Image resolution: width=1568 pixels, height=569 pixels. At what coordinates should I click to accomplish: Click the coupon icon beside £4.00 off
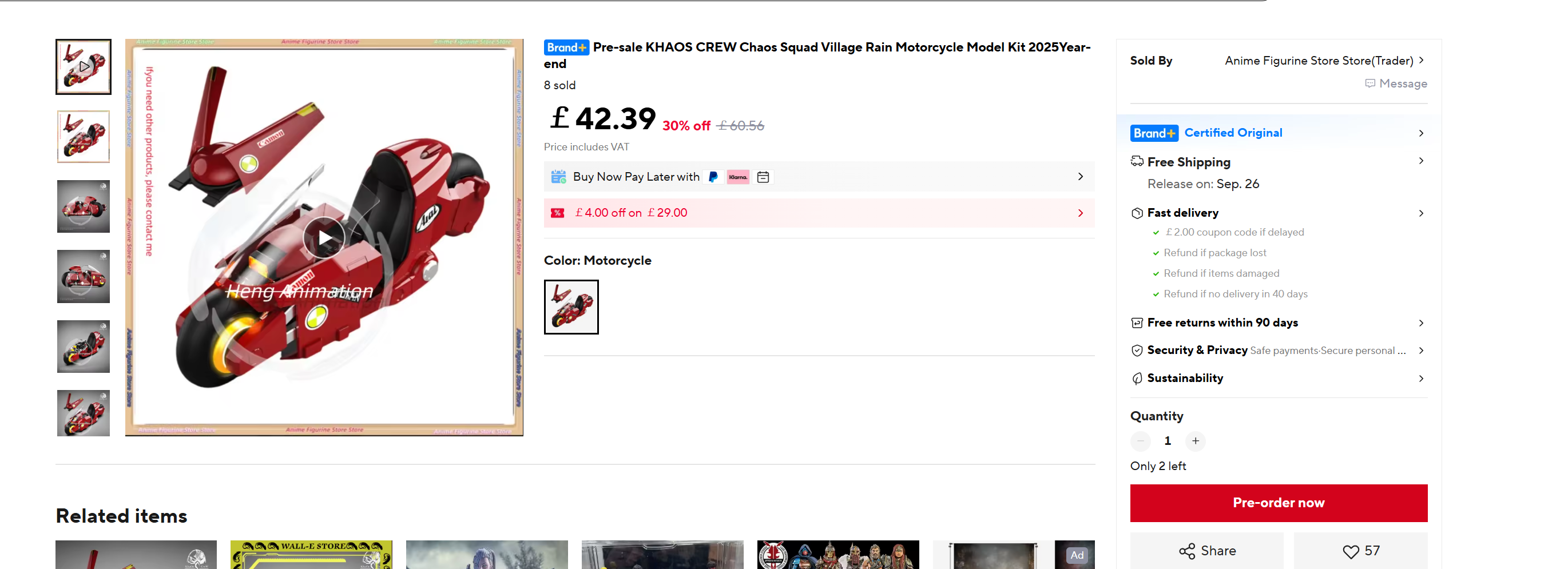click(558, 213)
